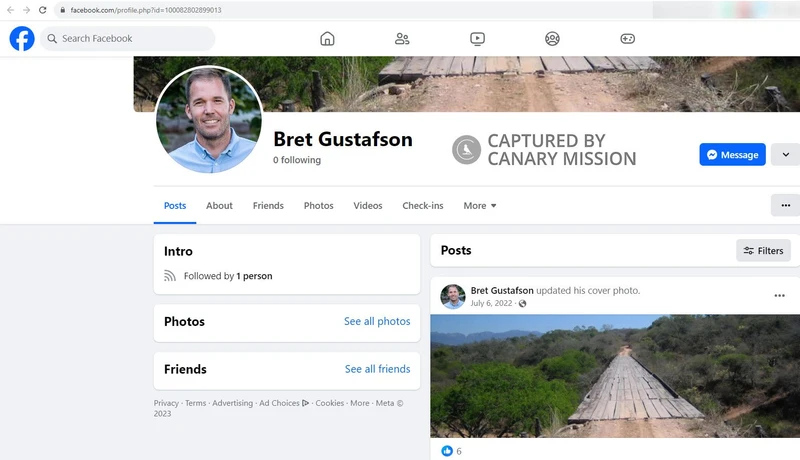Click into the Search Facebook field
This screenshot has width=800, height=460.
(x=128, y=38)
